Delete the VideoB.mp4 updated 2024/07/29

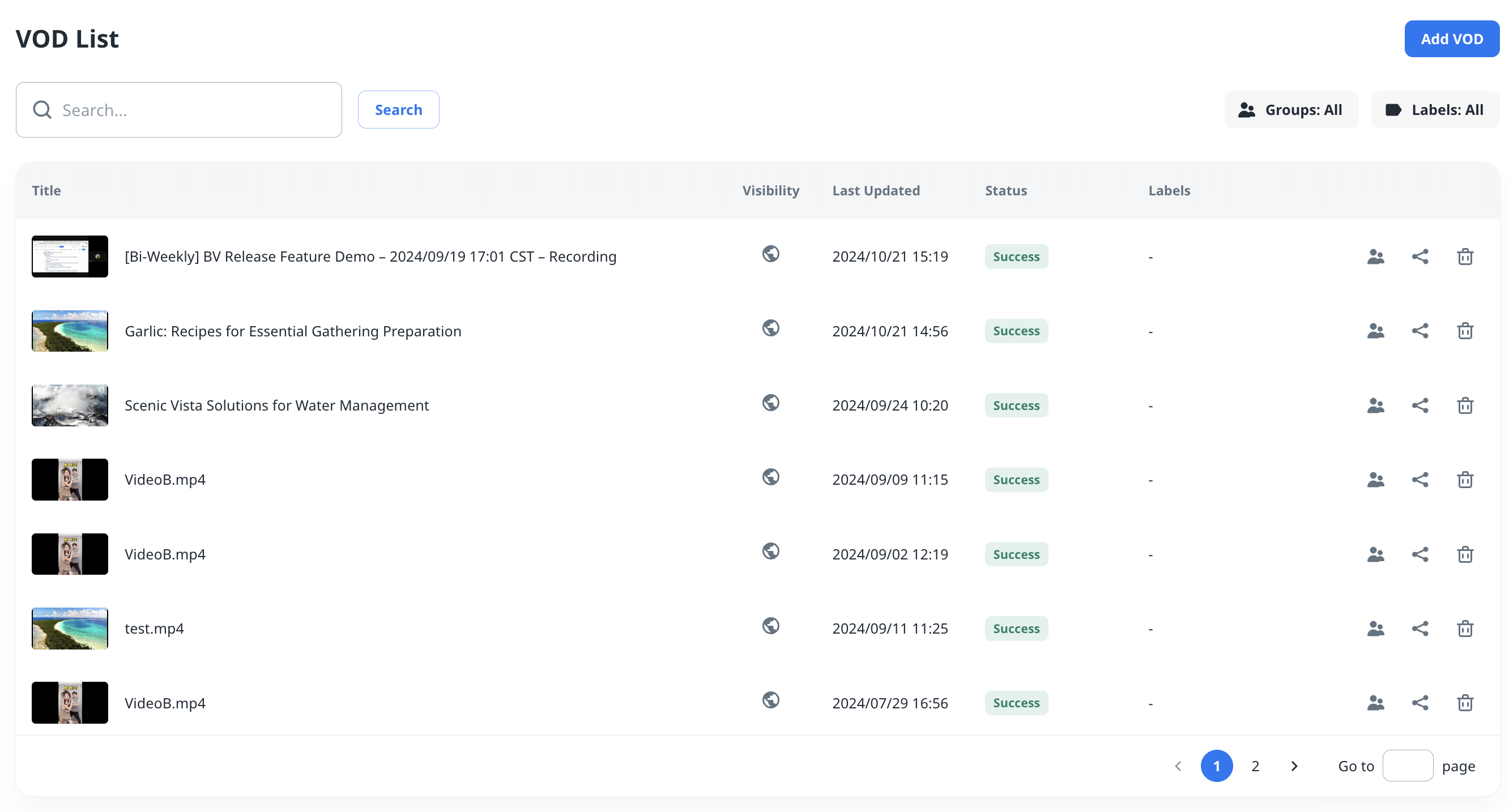pyautogui.click(x=1464, y=703)
